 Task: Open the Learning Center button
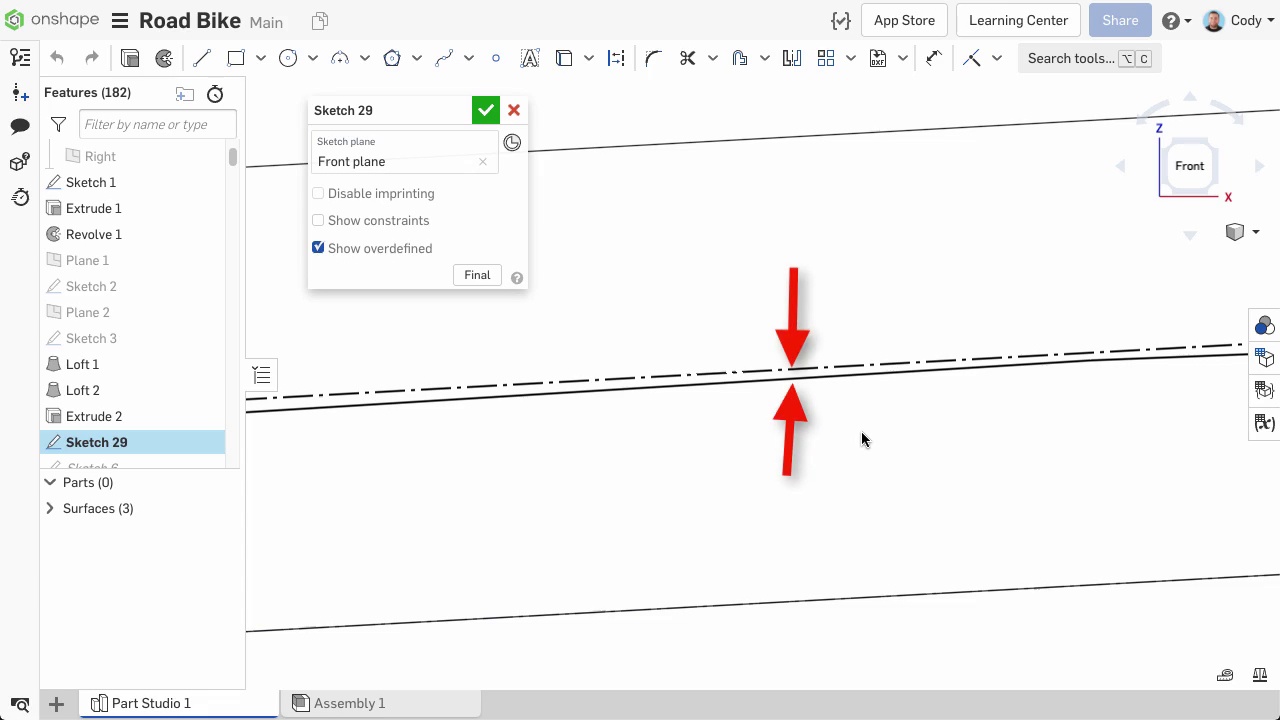click(x=1018, y=20)
